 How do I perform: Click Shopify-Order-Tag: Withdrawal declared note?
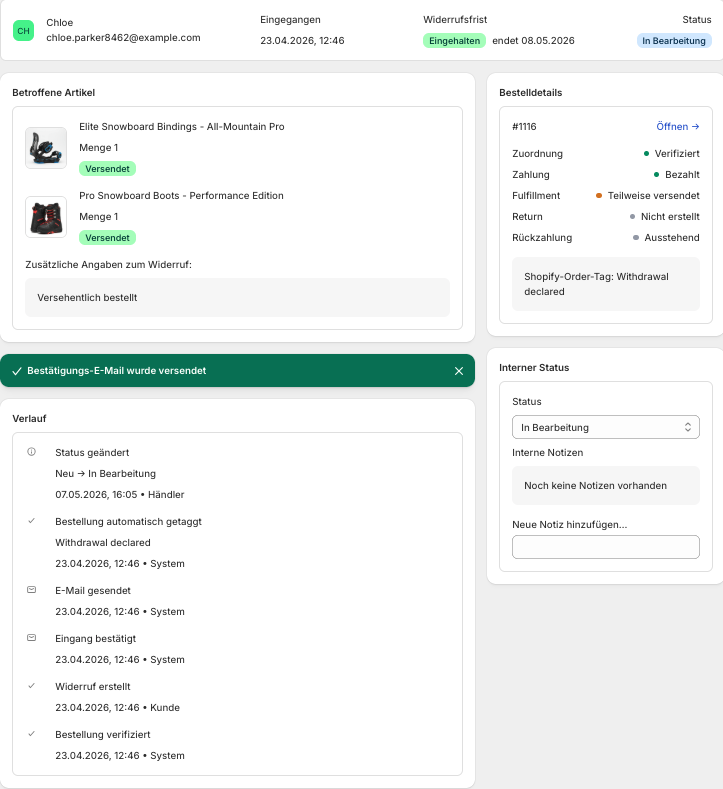point(606,284)
